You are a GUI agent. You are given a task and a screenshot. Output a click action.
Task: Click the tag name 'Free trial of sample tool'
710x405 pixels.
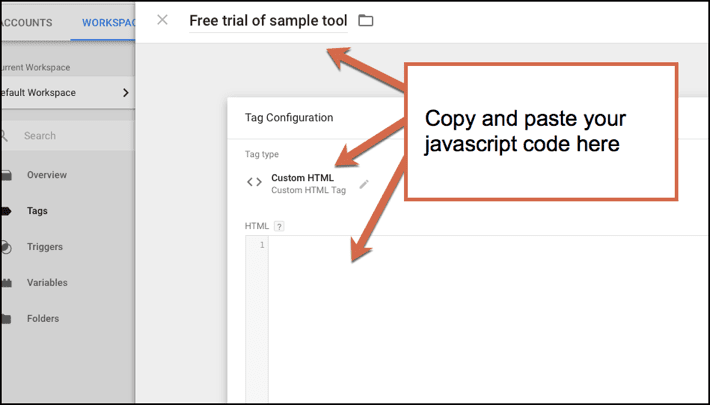click(x=268, y=20)
